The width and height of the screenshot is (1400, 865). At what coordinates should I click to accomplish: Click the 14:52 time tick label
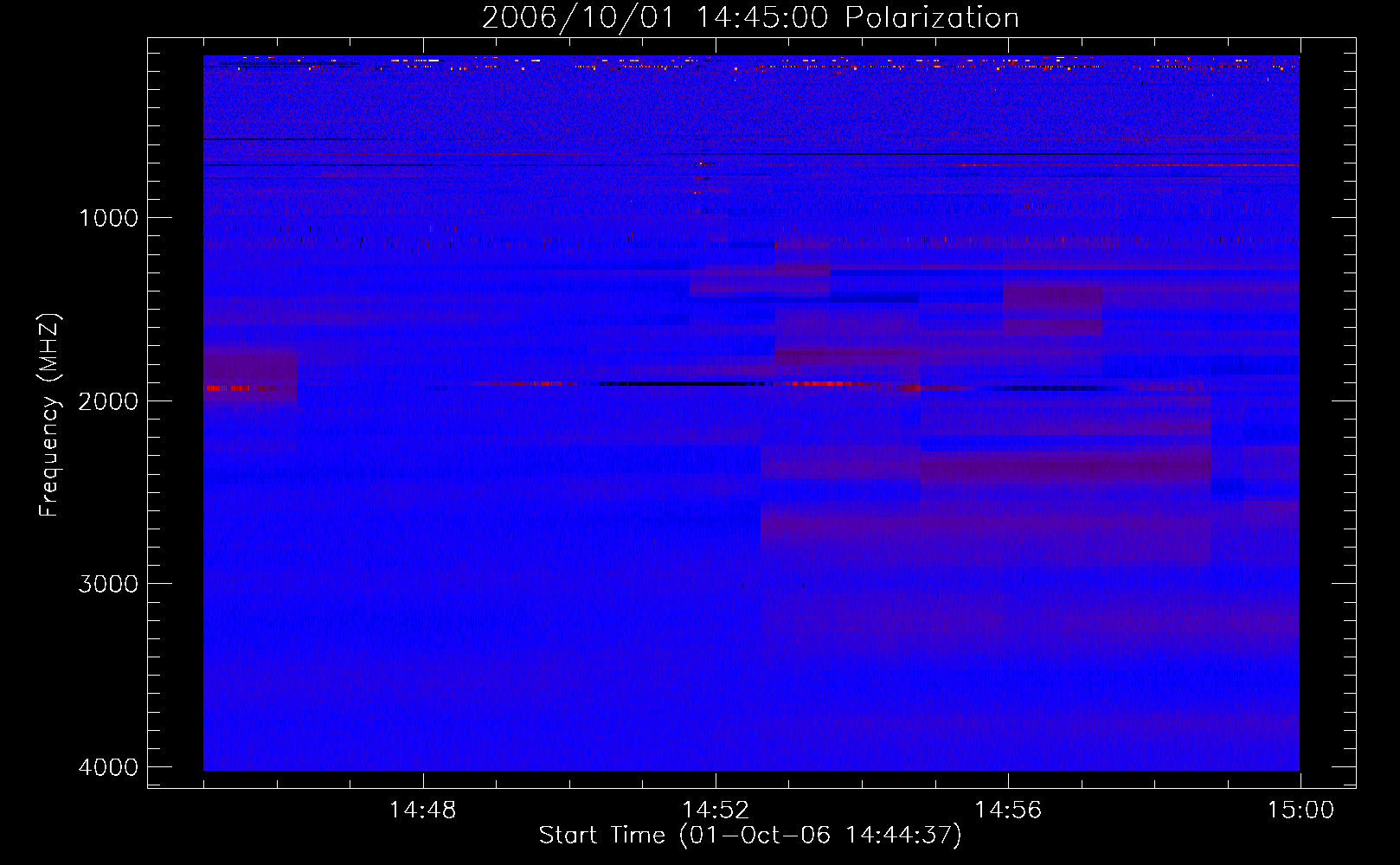[x=716, y=811]
